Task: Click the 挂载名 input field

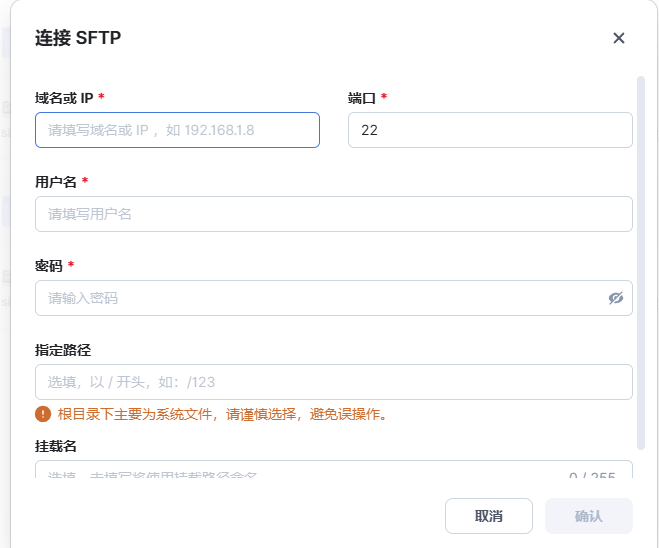Action: tap(300, 470)
